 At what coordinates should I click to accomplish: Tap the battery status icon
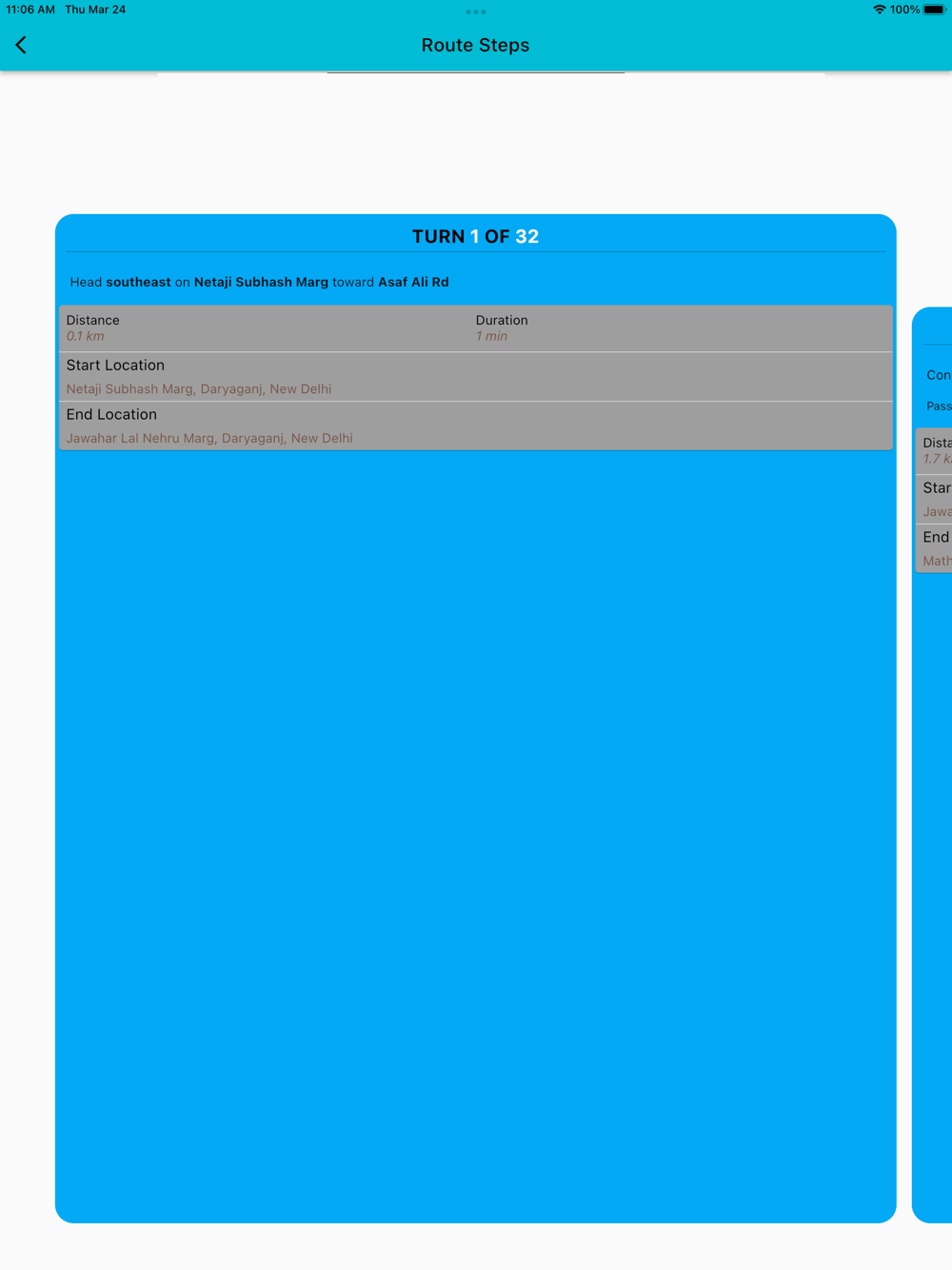(934, 10)
